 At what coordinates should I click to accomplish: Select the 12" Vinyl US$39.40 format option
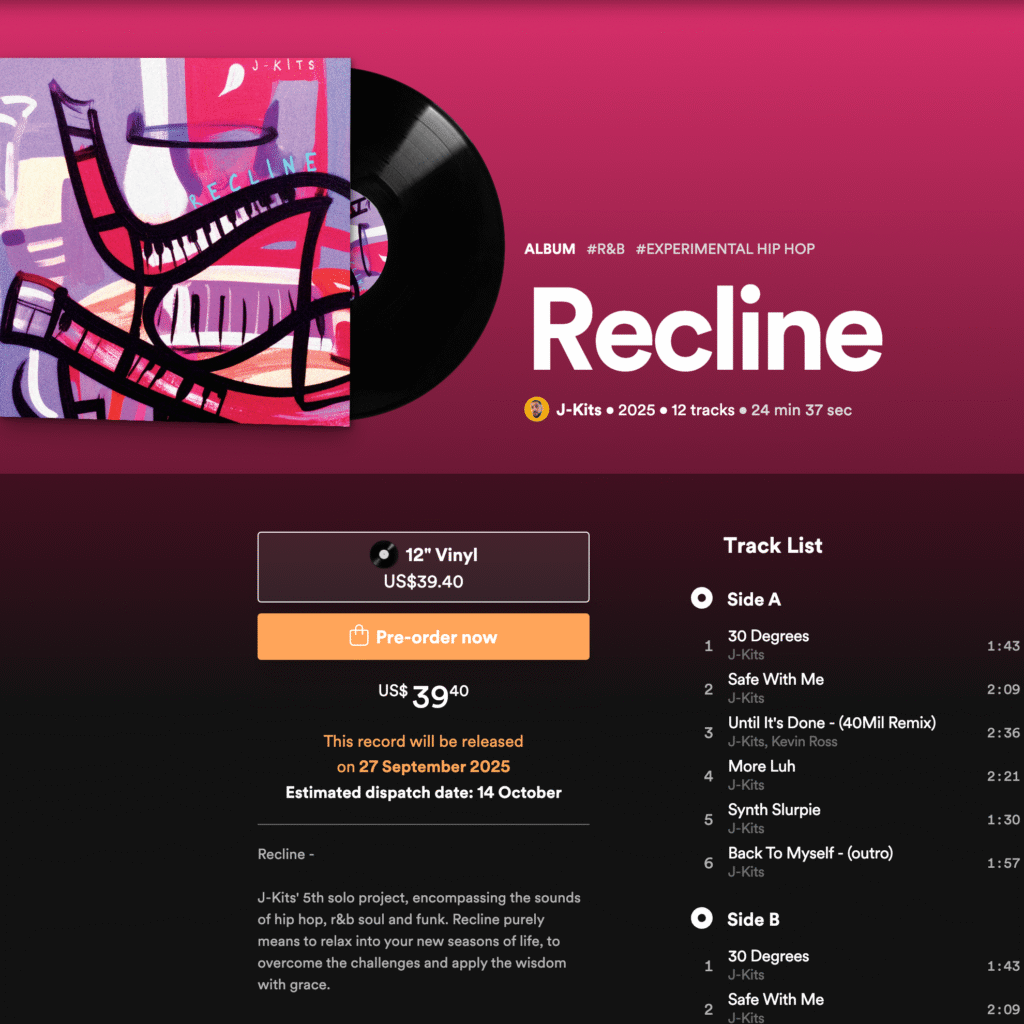point(423,567)
